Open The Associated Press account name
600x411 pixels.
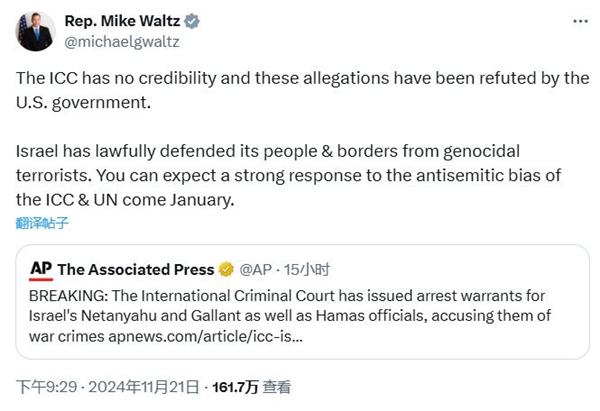(x=136, y=269)
